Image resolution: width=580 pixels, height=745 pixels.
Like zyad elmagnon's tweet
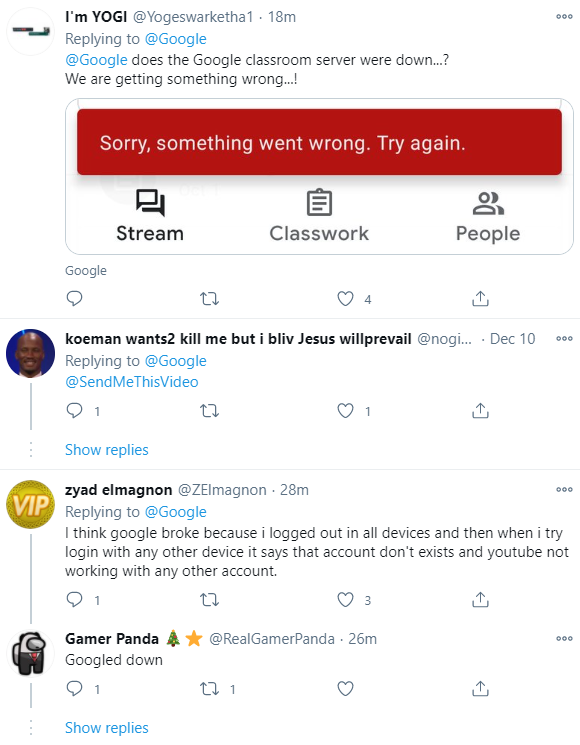click(x=345, y=600)
